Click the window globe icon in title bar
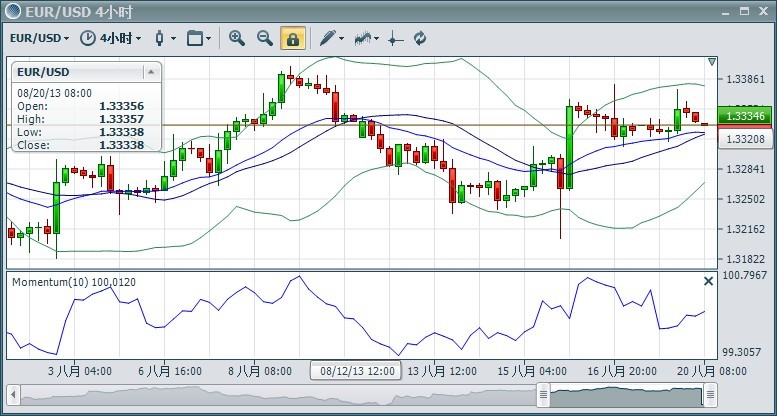This screenshot has height=416, width=777. point(13,11)
